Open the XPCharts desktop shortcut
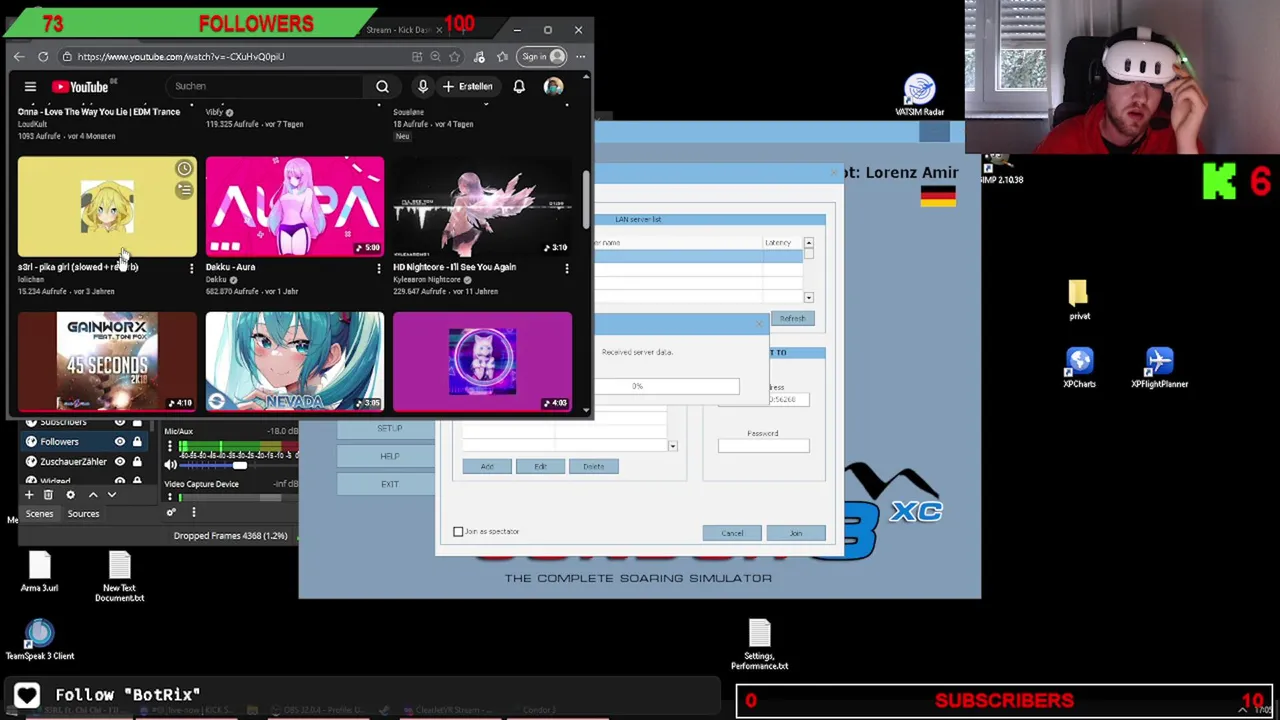 [1079, 367]
